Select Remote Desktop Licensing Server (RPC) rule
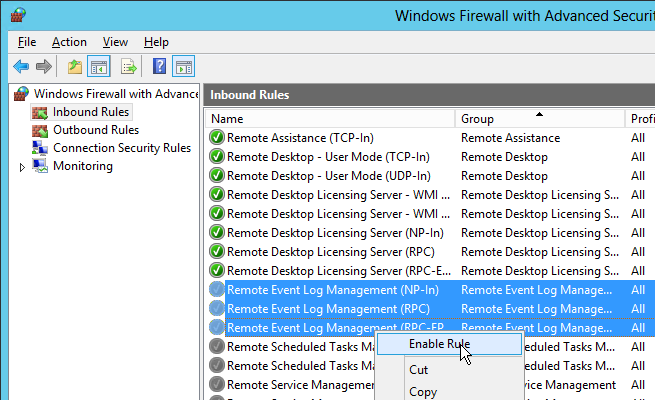Image resolution: width=655 pixels, height=400 pixels. tap(330, 252)
